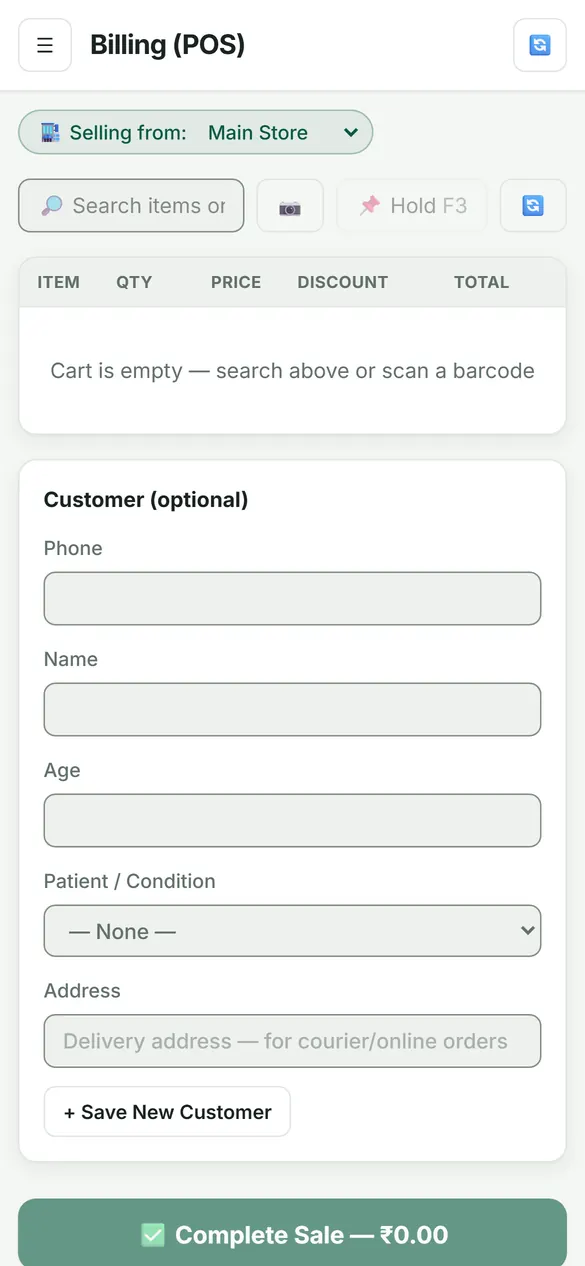Focus the Search items field
Image resolution: width=585 pixels, height=1266 pixels.
click(x=131, y=206)
